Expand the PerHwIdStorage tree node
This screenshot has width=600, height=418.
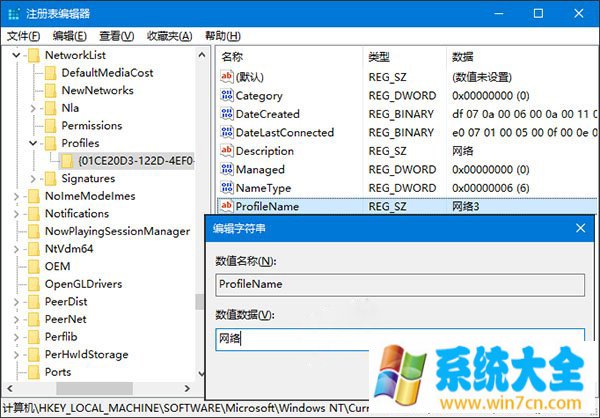click(16, 355)
